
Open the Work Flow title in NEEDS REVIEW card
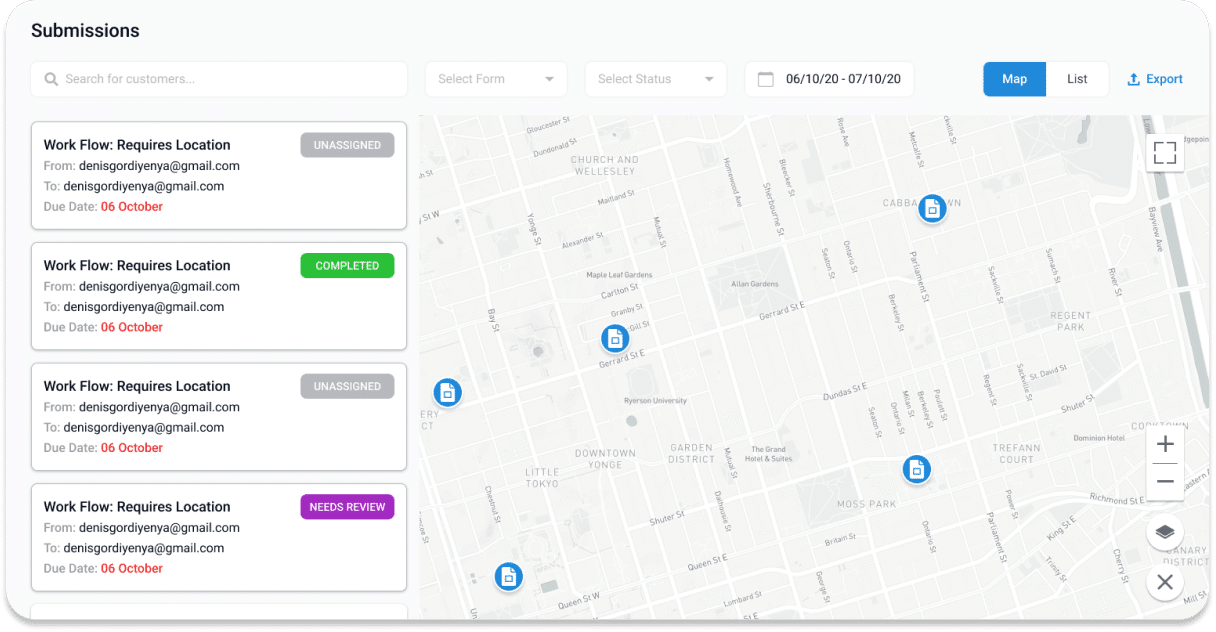pos(137,507)
